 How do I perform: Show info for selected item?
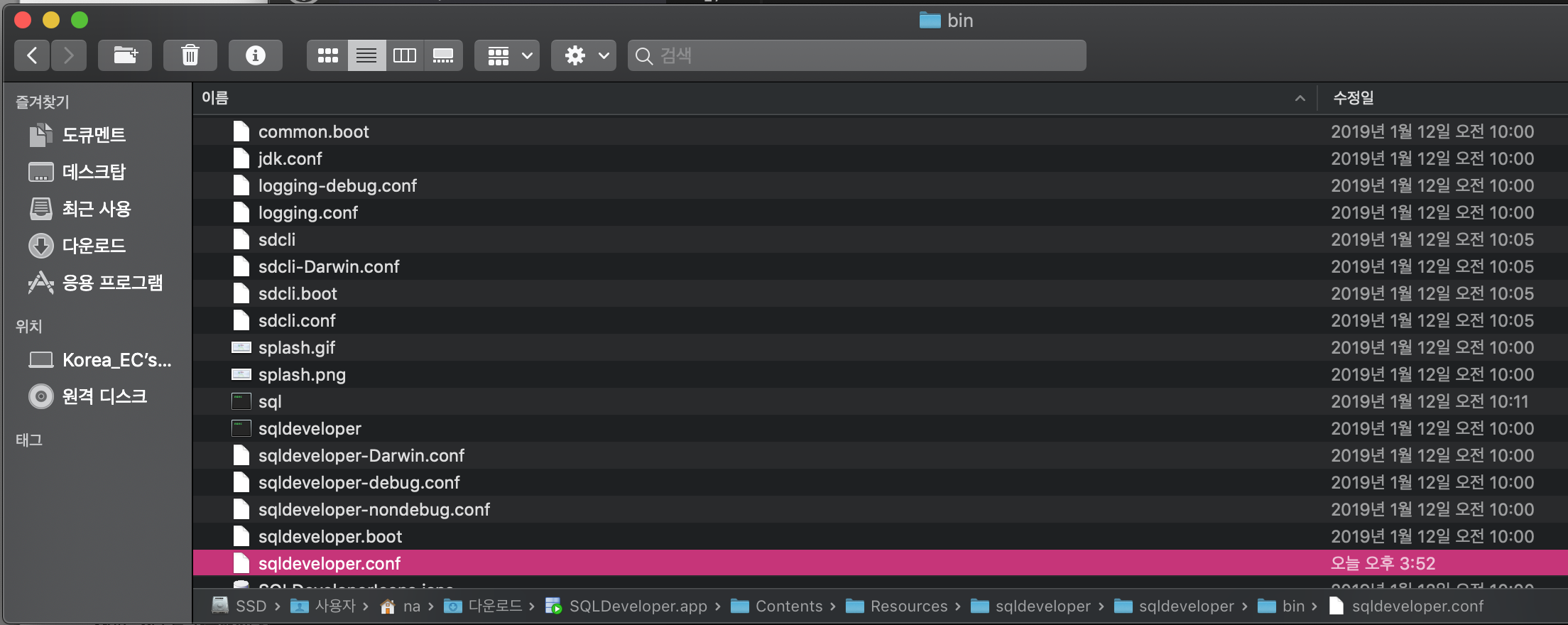point(256,55)
